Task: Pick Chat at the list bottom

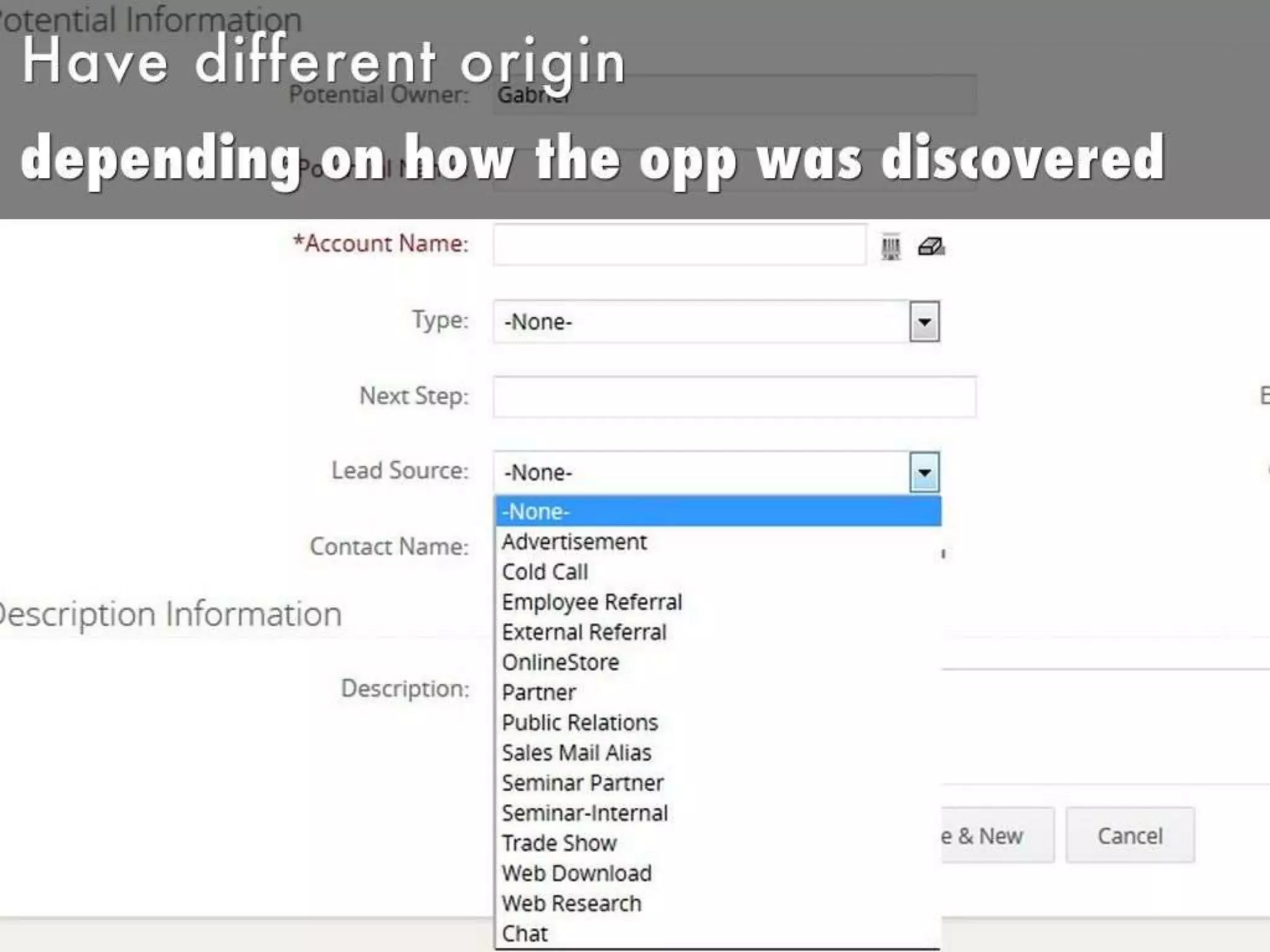Action: click(525, 933)
